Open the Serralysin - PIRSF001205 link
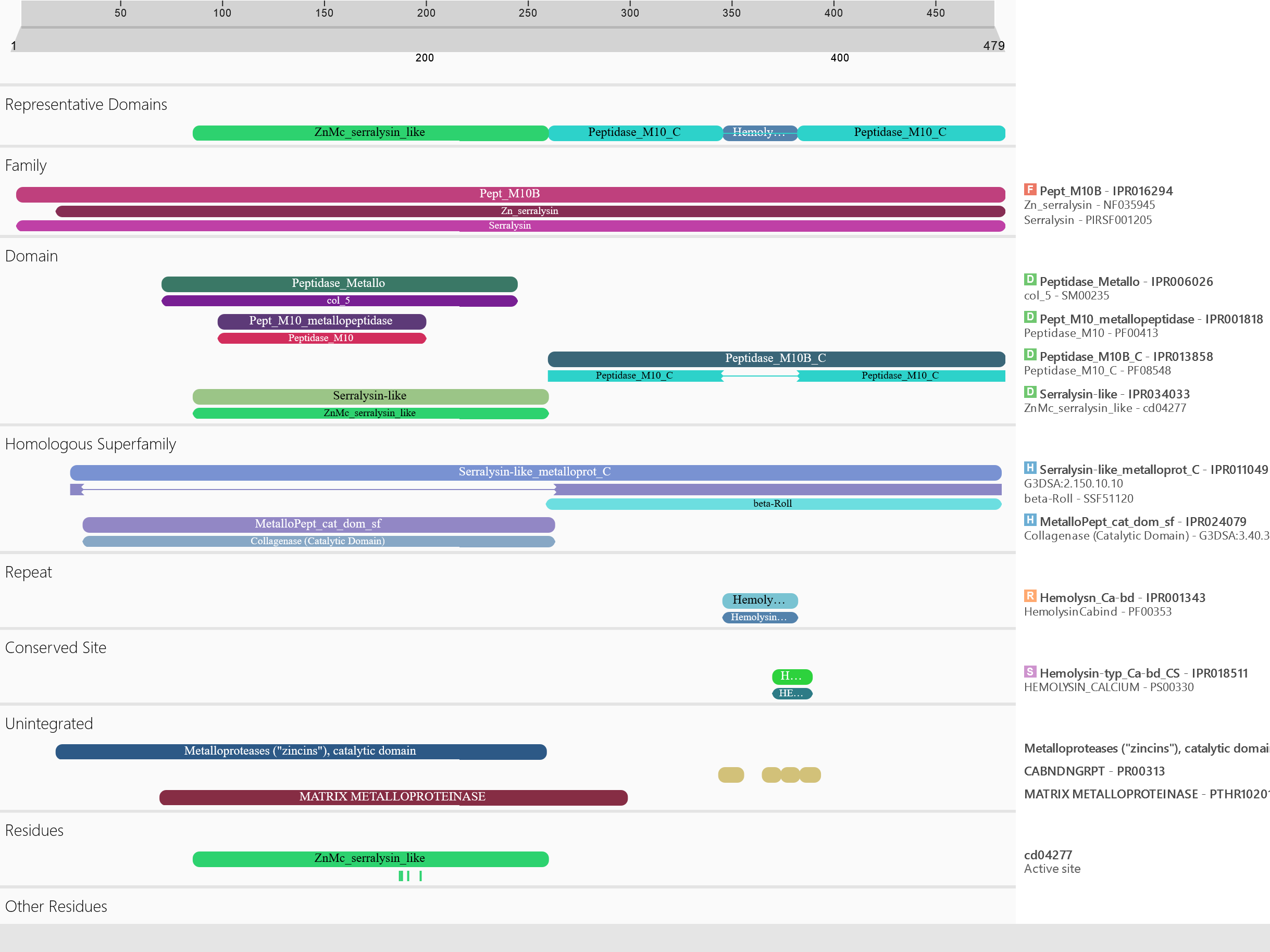The height and width of the screenshot is (952, 1270). (1088, 220)
